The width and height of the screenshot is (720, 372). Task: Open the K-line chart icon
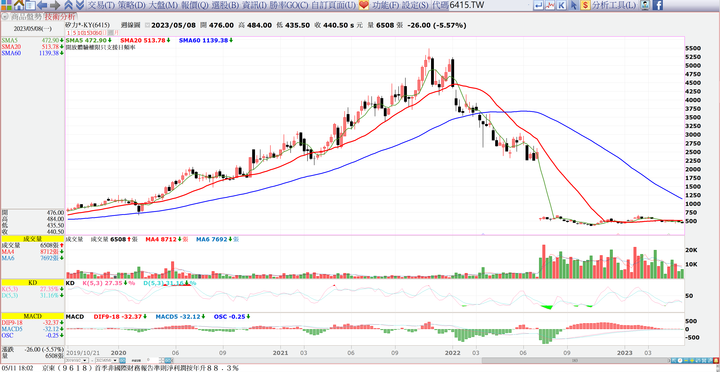tap(562, 6)
